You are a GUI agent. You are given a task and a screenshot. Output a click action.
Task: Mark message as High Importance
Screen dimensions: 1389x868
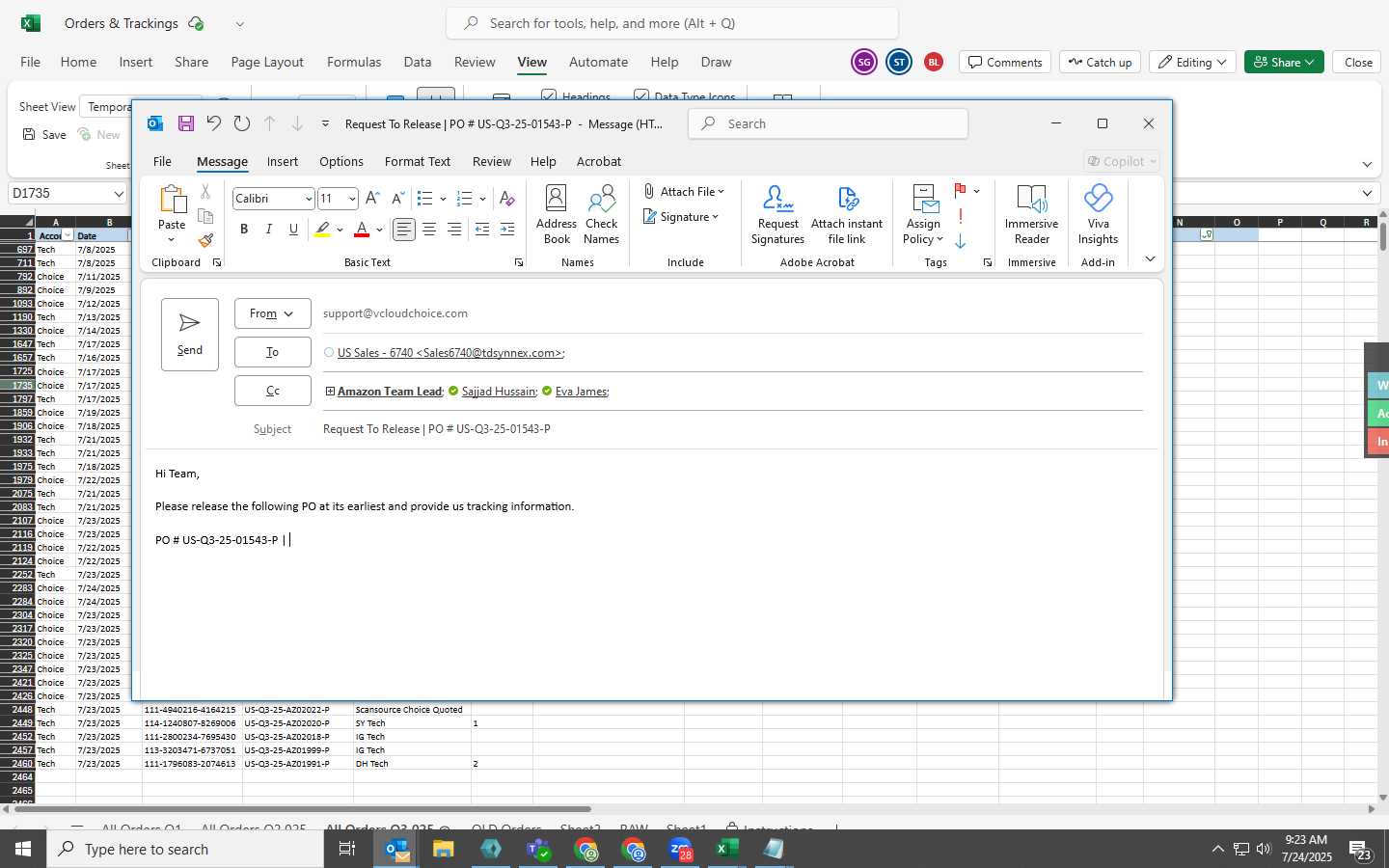961,216
